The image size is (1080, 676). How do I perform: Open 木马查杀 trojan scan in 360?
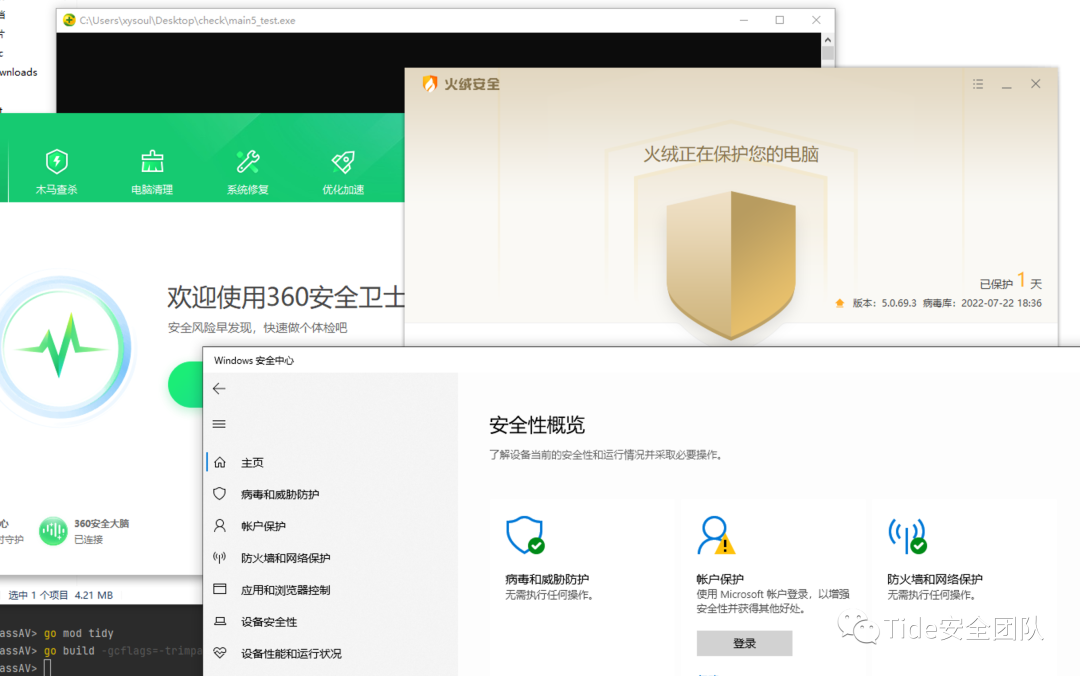pos(56,172)
